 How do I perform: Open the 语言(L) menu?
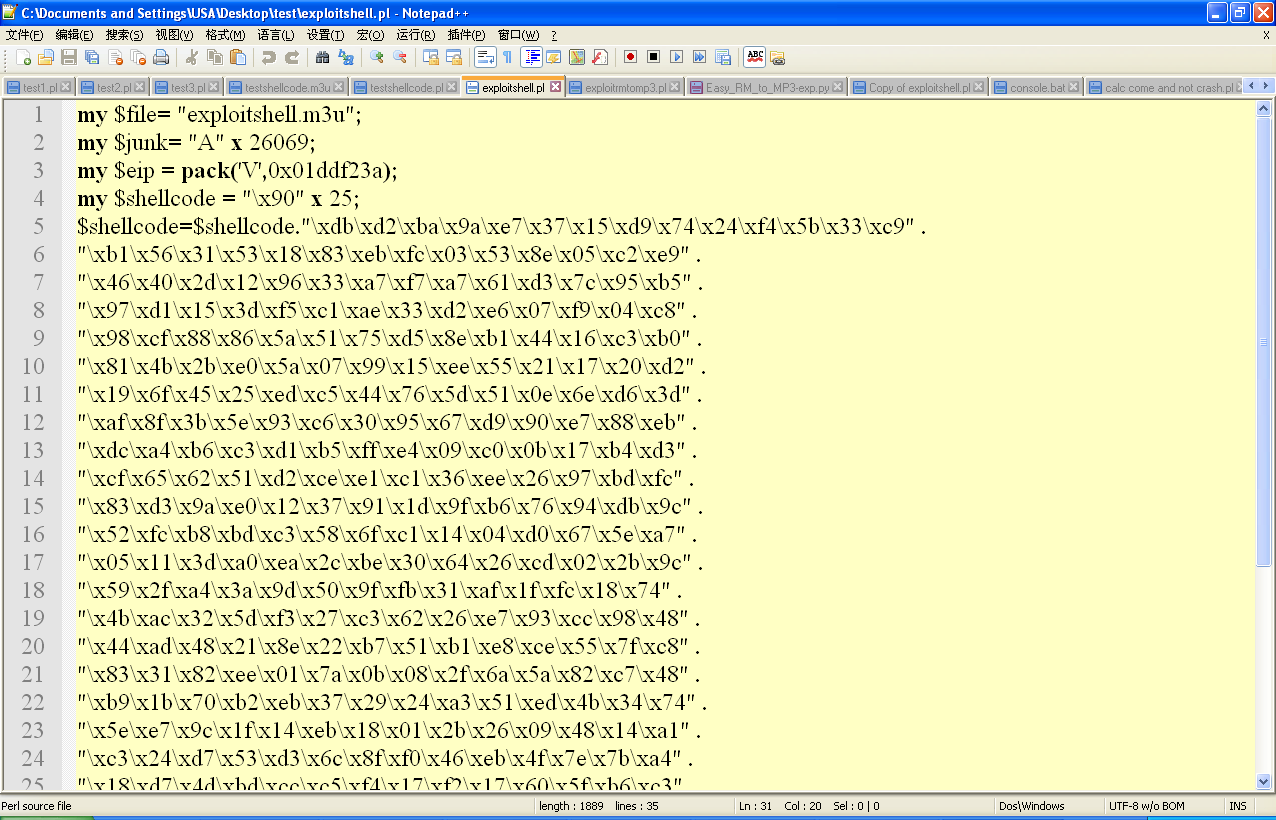tap(276, 35)
